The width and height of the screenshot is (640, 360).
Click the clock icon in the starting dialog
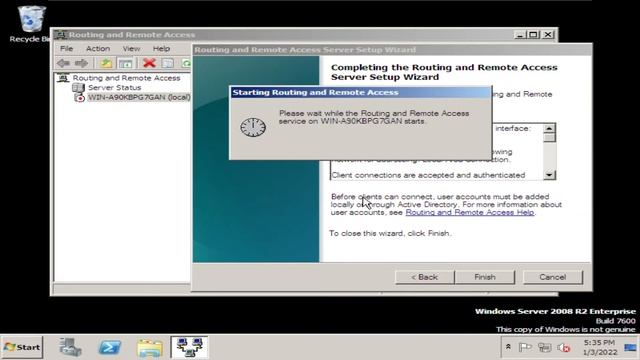[x=253, y=127]
